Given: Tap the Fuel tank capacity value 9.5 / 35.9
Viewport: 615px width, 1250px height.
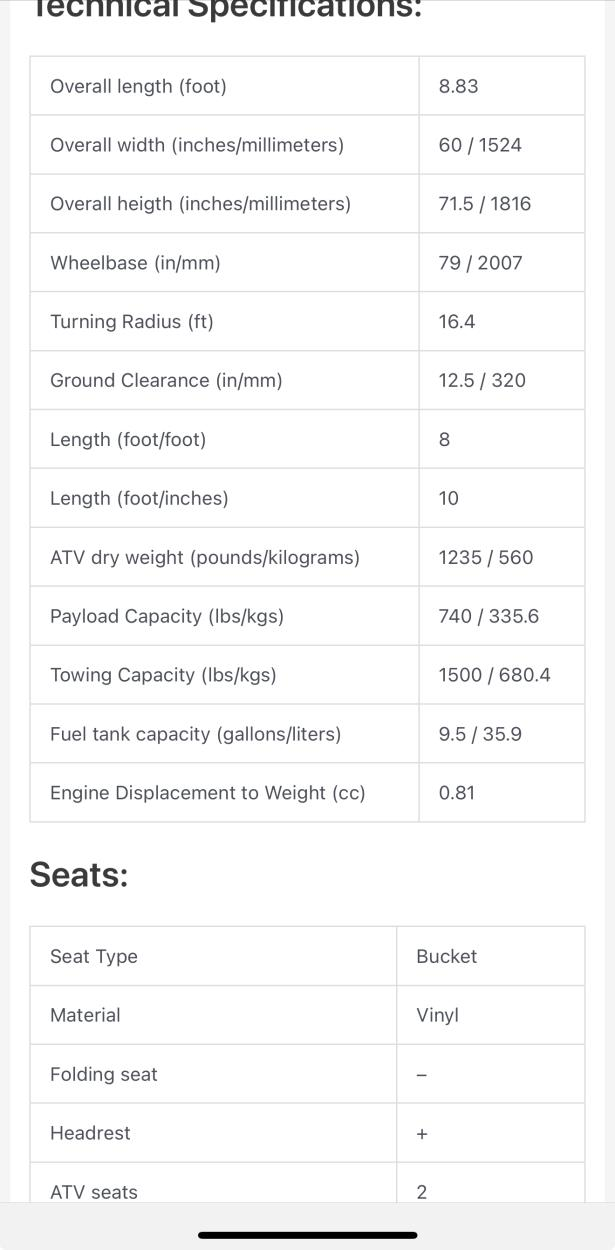Looking at the screenshot, I should pyautogui.click(x=480, y=734).
